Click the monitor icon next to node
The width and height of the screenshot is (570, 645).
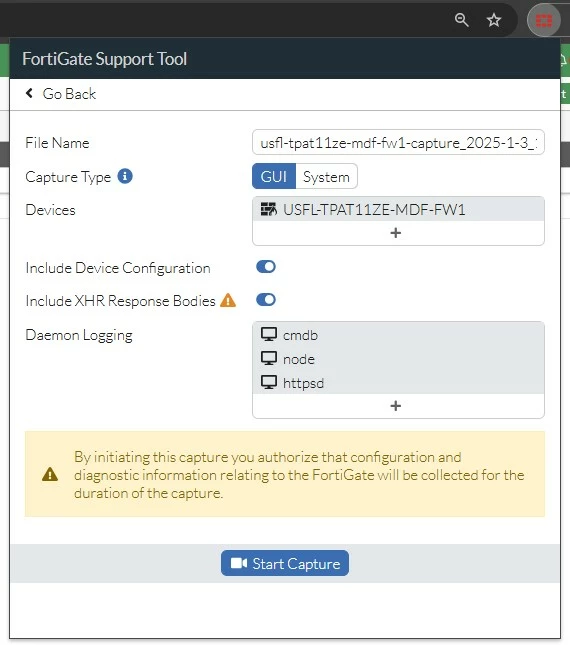point(269,359)
